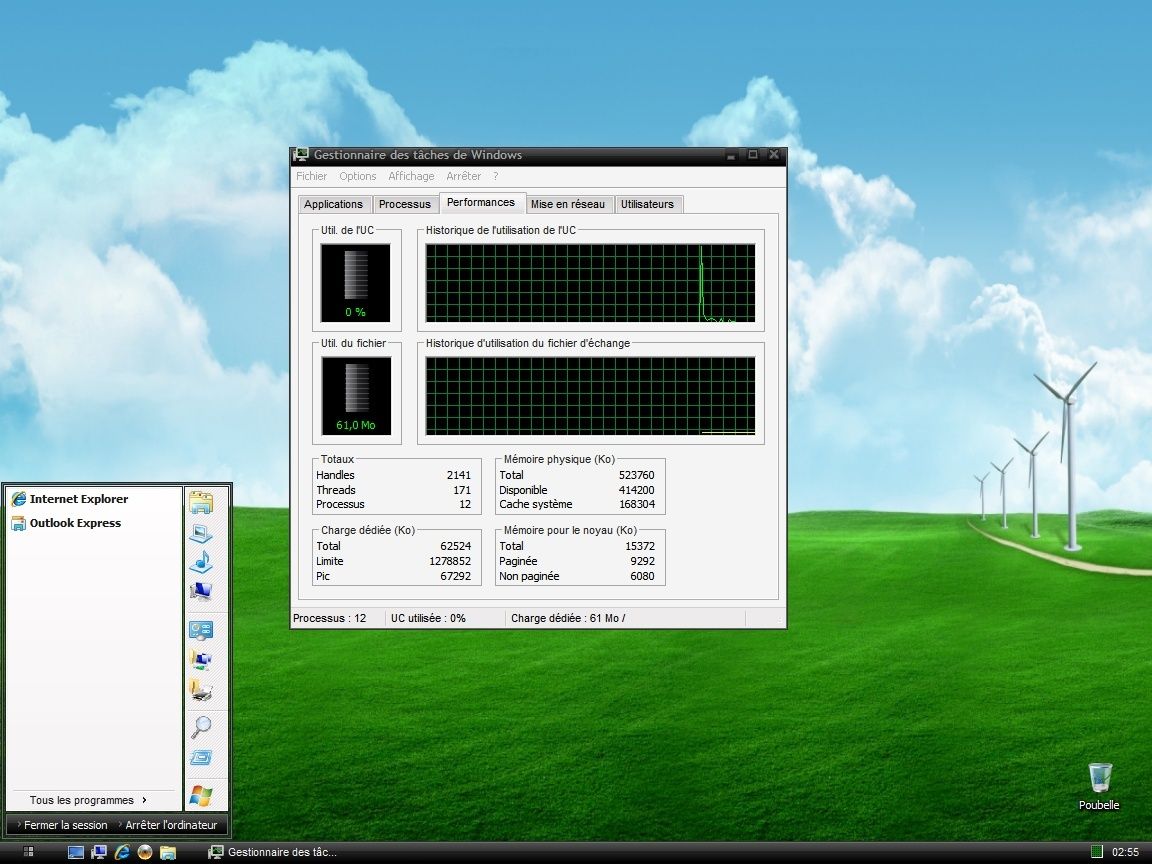This screenshot has height=864, width=1152.
Task: Click the page file usage history graph
Action: click(x=590, y=396)
